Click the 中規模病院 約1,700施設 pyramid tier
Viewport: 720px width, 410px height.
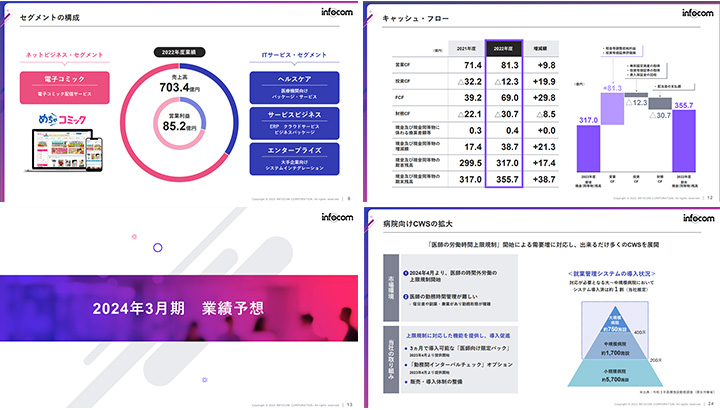point(615,348)
